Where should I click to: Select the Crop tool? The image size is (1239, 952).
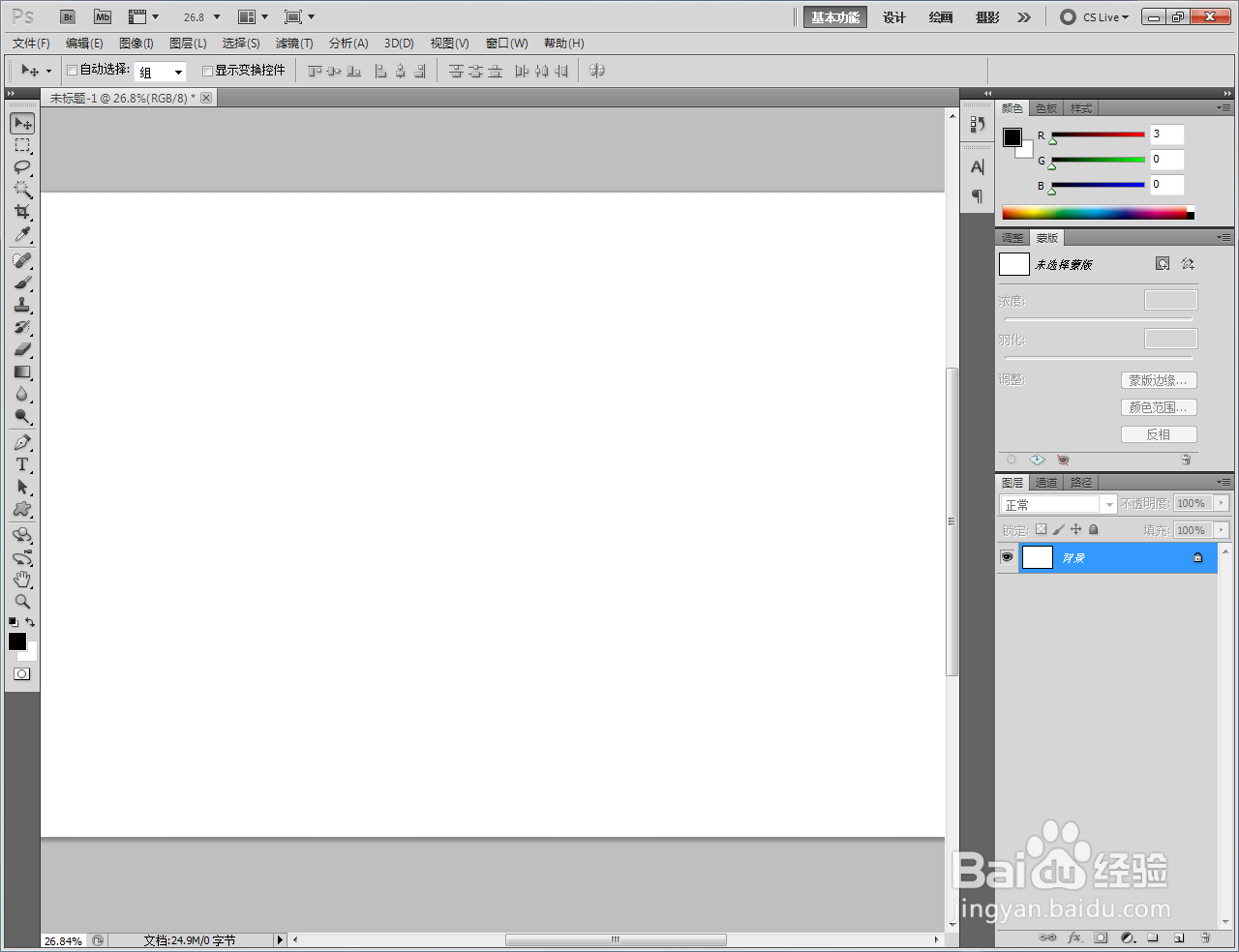[x=22, y=212]
